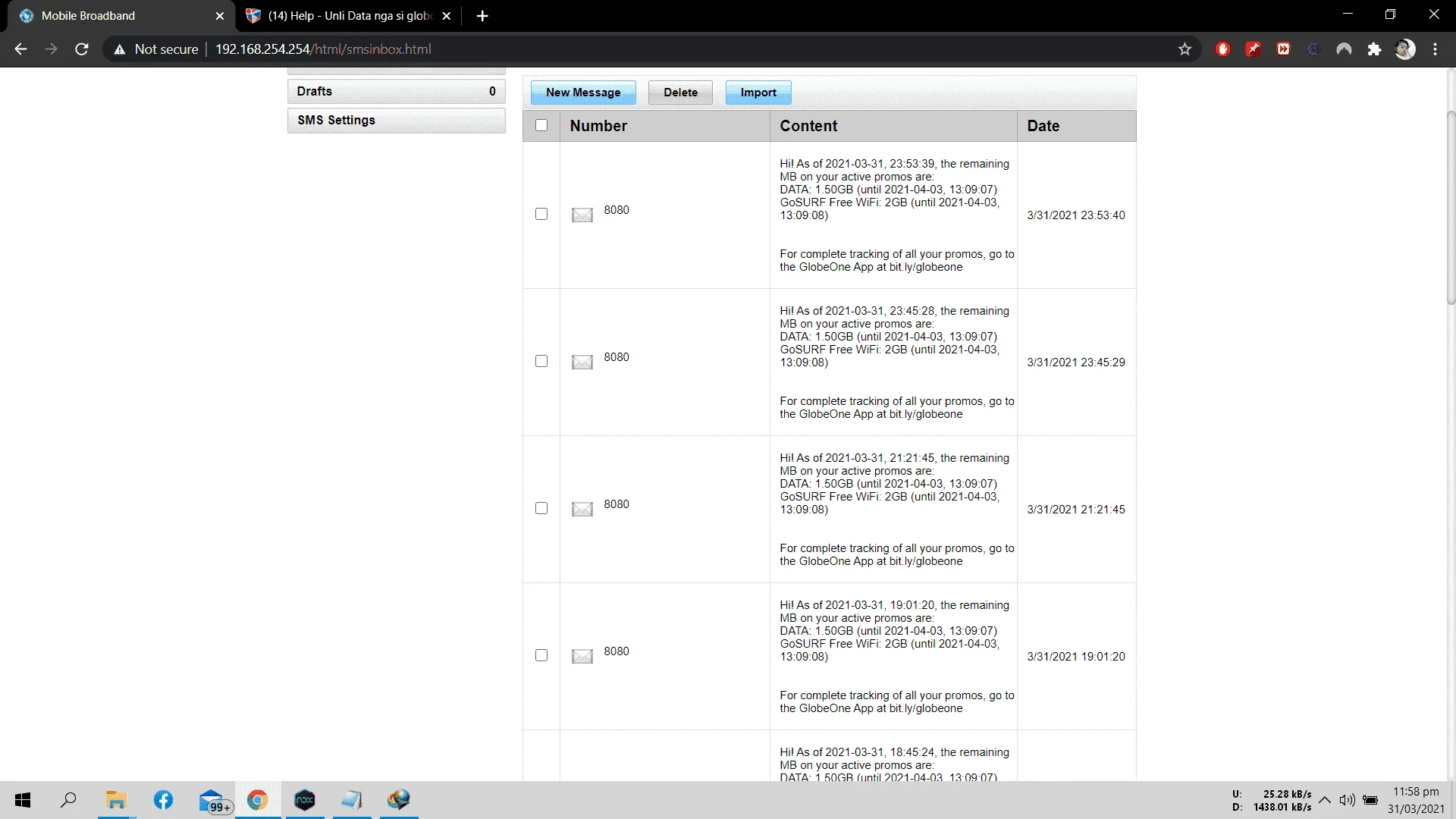Go back to the previous page
1456x819 pixels.
pyautogui.click(x=20, y=49)
